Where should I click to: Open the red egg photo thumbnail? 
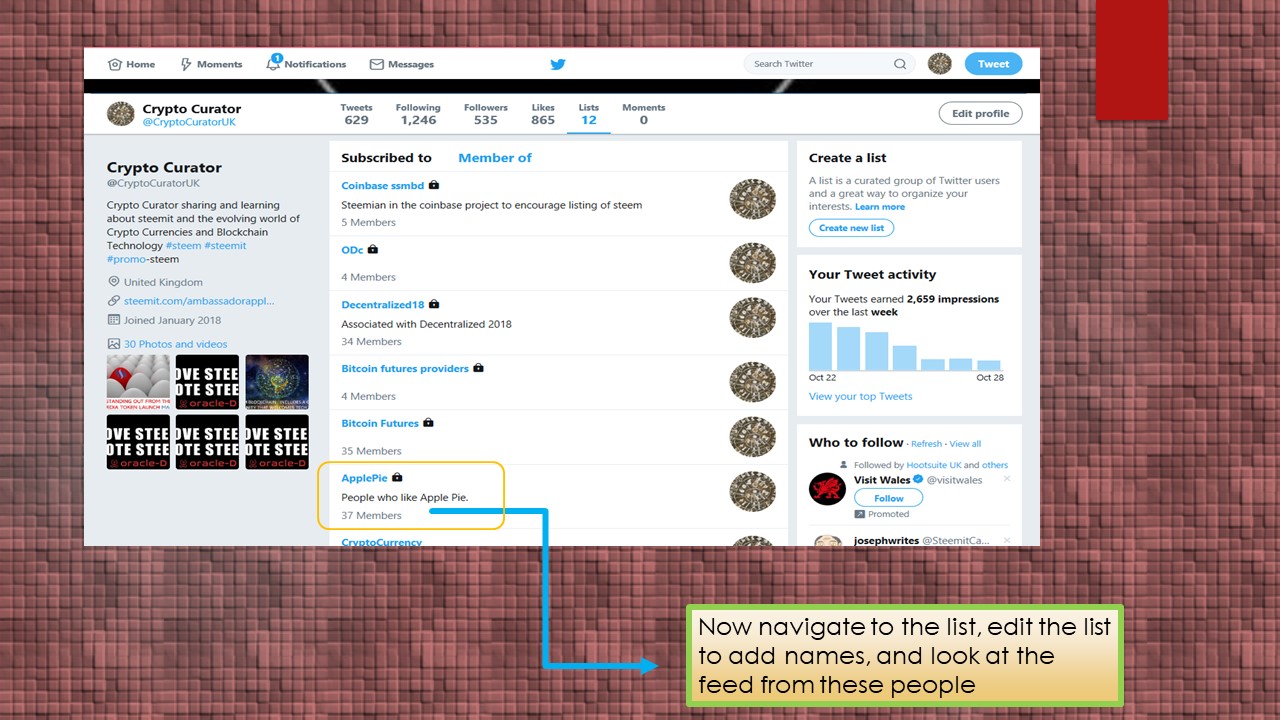point(138,382)
